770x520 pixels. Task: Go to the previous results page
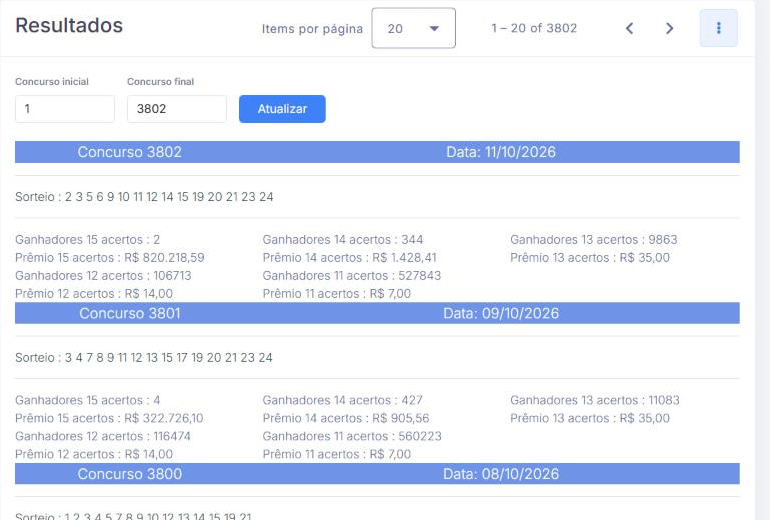(x=630, y=28)
